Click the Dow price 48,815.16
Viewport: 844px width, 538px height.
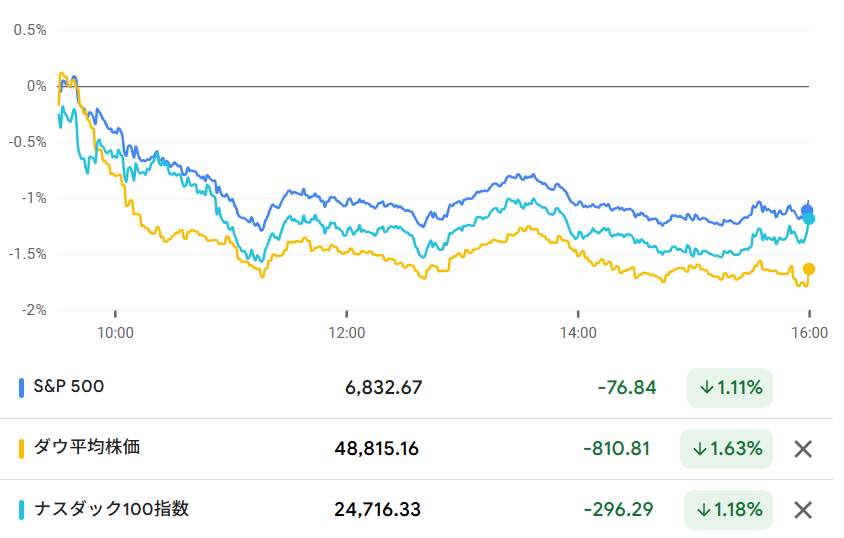[x=377, y=449]
